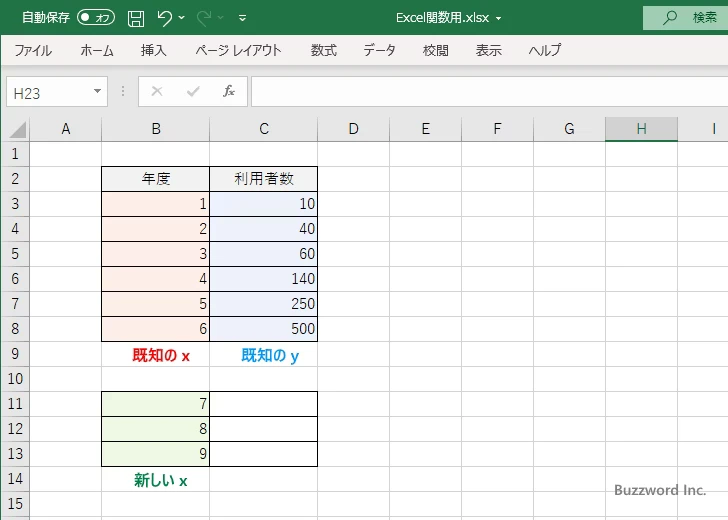Select row 1 header
The image size is (728, 520).
click(x=15, y=154)
